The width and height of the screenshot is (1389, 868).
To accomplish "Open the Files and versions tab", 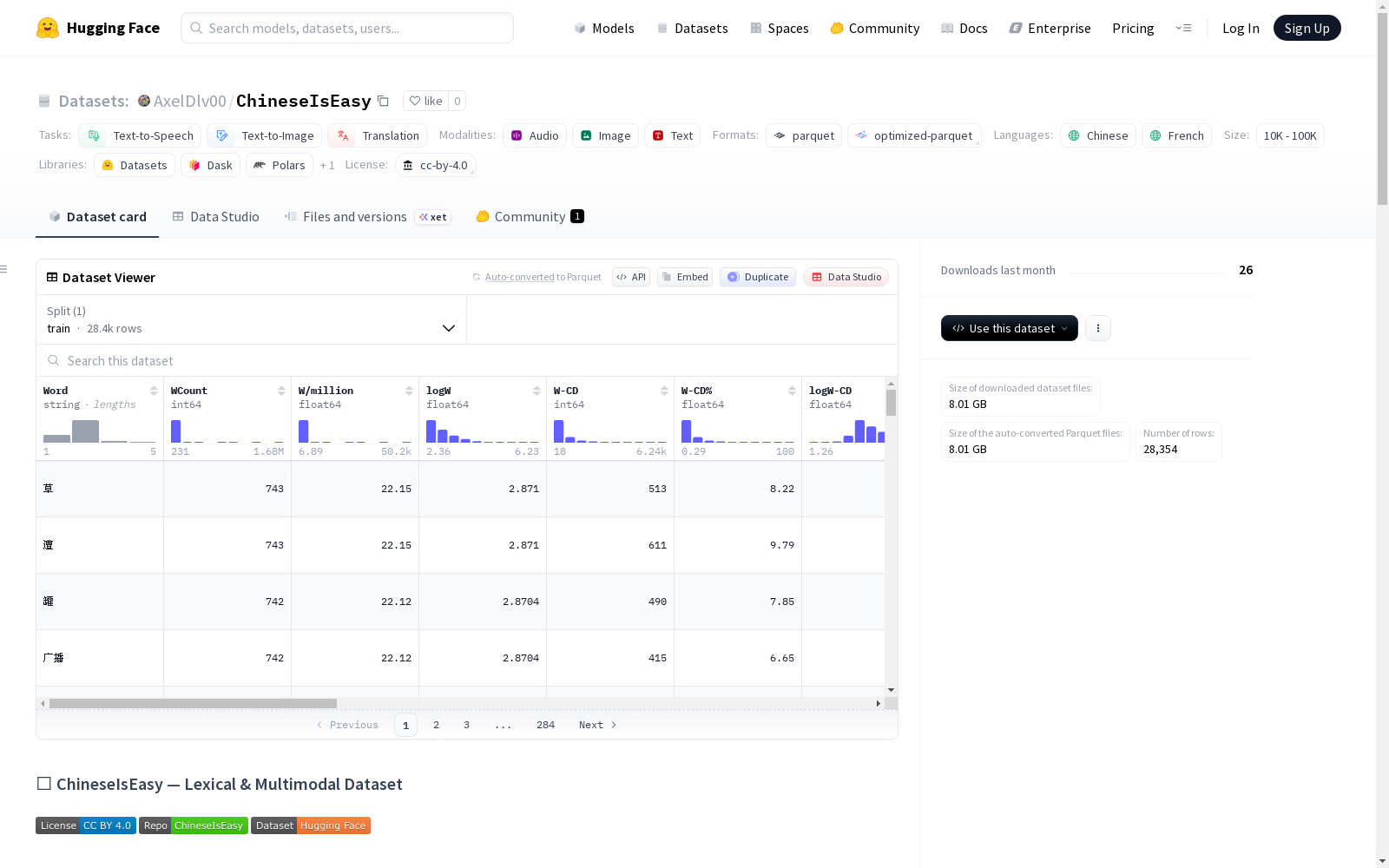I will tap(367, 217).
